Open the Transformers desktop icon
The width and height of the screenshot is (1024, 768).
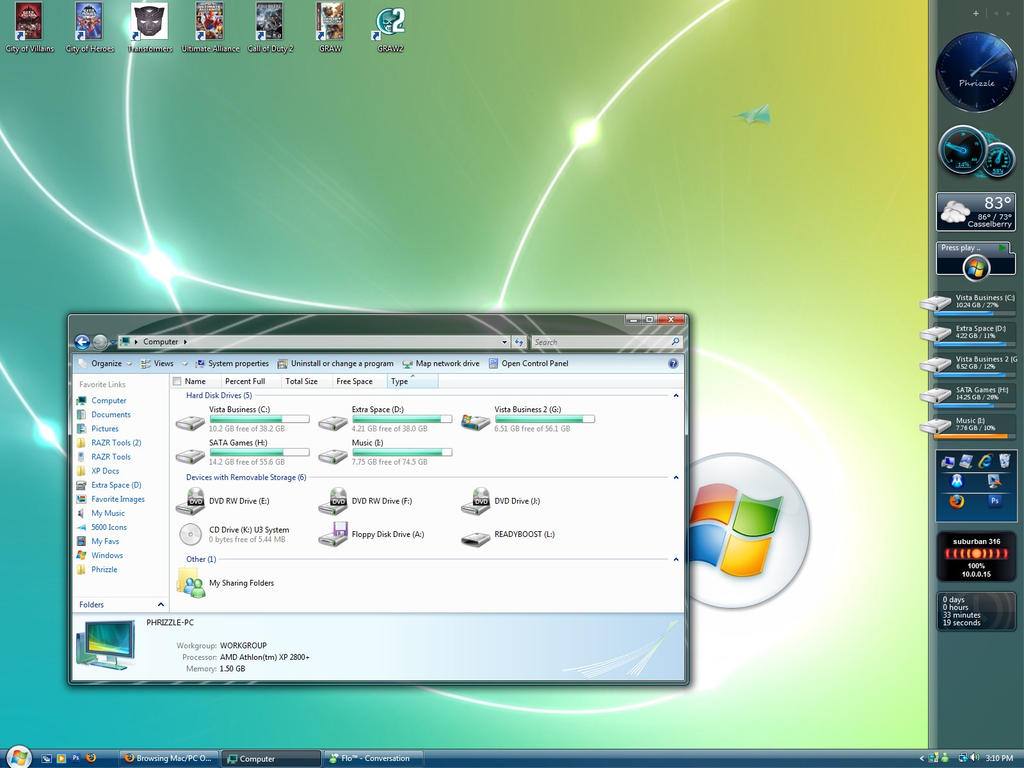[x=148, y=22]
